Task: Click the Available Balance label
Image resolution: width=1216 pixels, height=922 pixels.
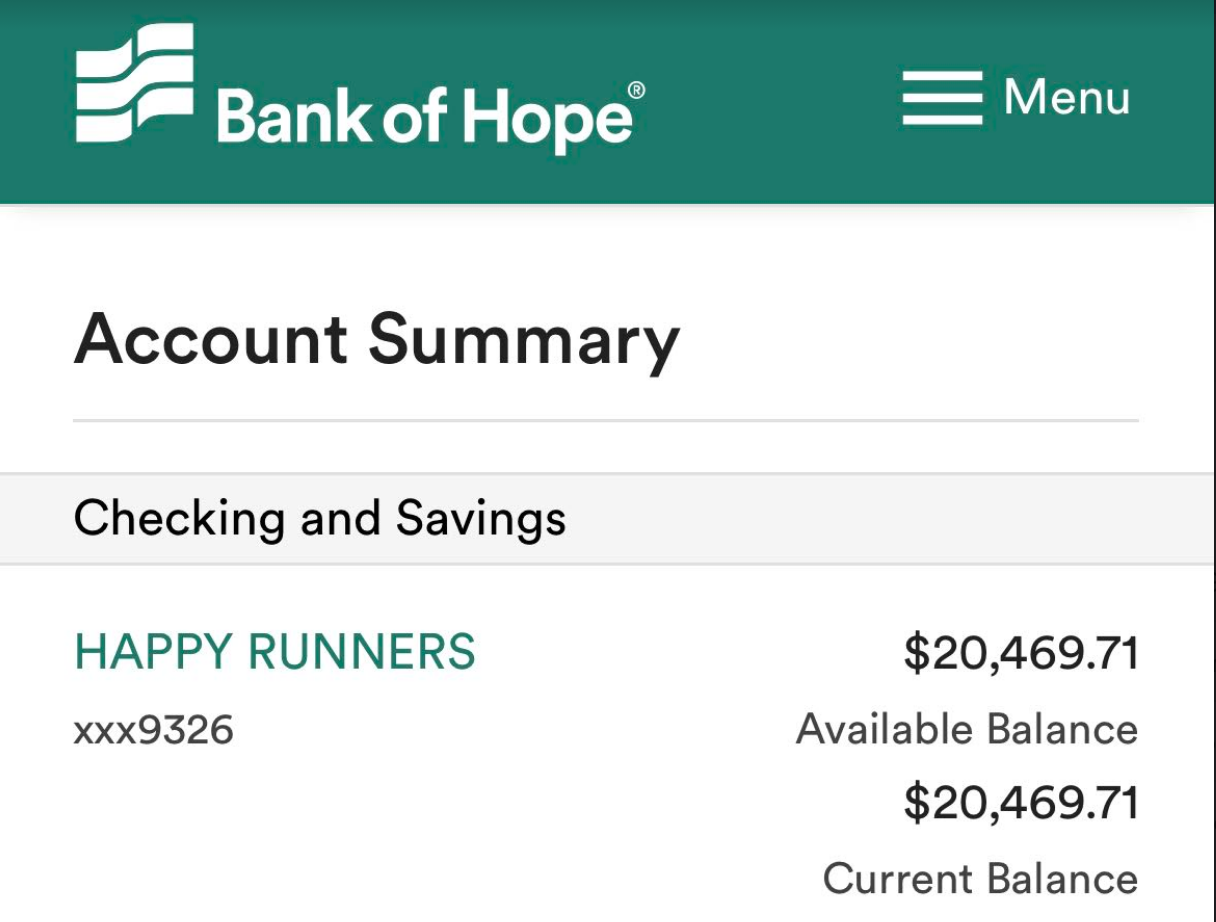Action: pos(966,729)
